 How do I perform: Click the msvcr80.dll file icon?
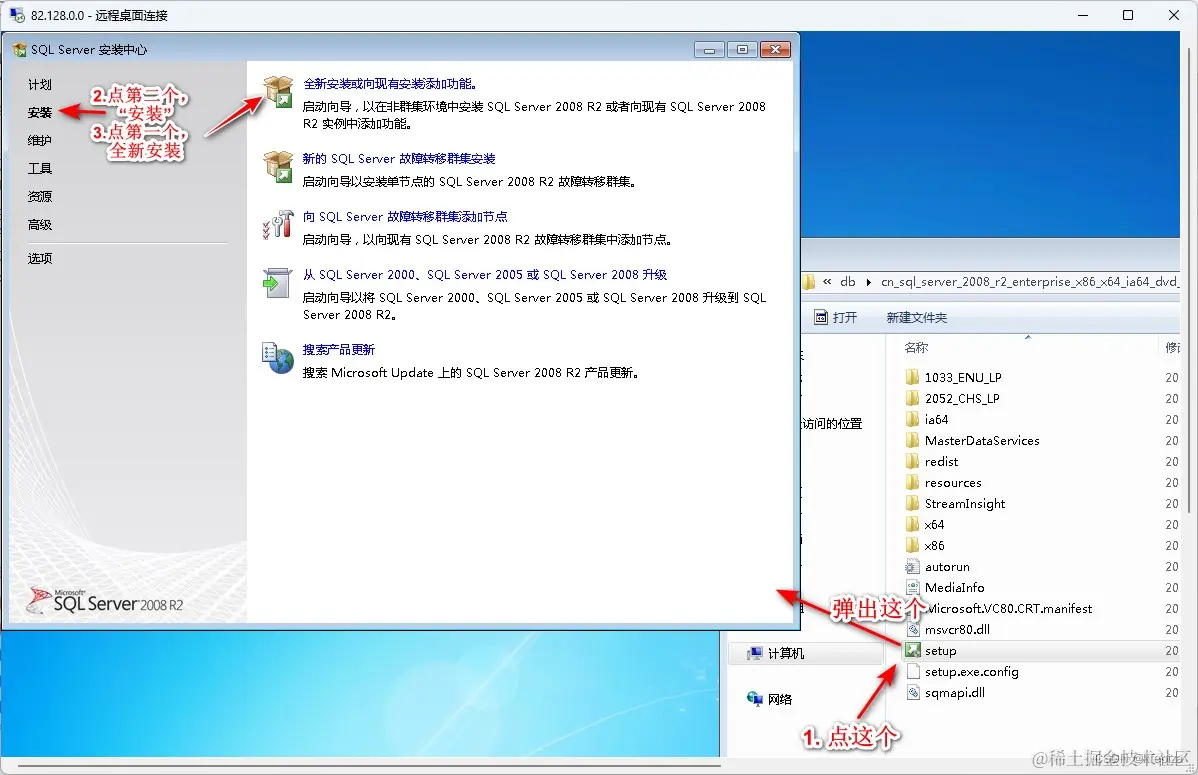912,629
